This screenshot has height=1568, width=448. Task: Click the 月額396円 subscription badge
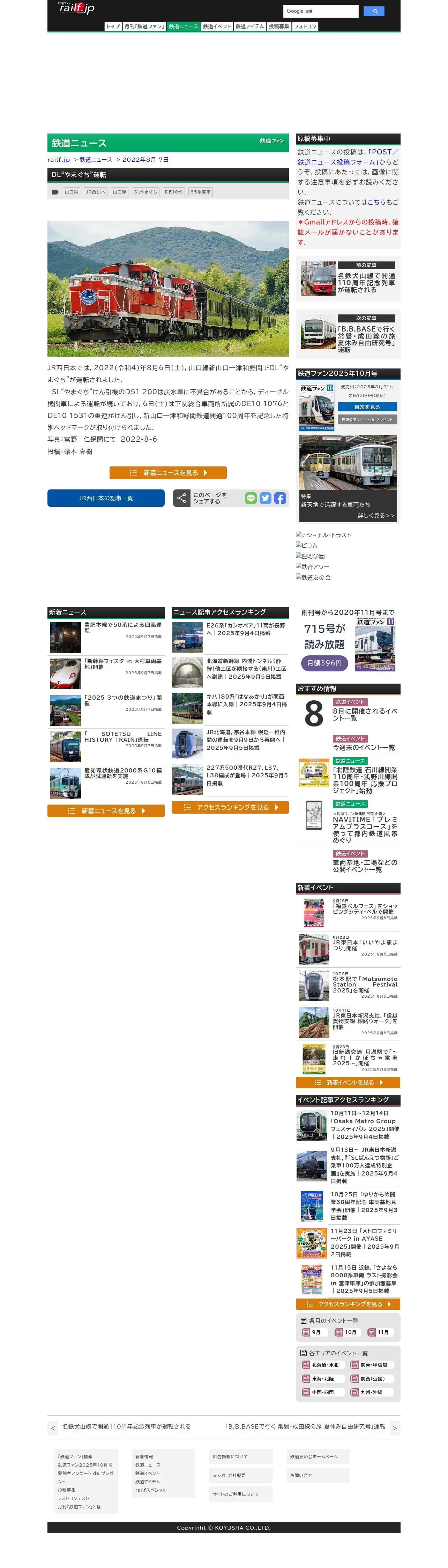click(324, 663)
